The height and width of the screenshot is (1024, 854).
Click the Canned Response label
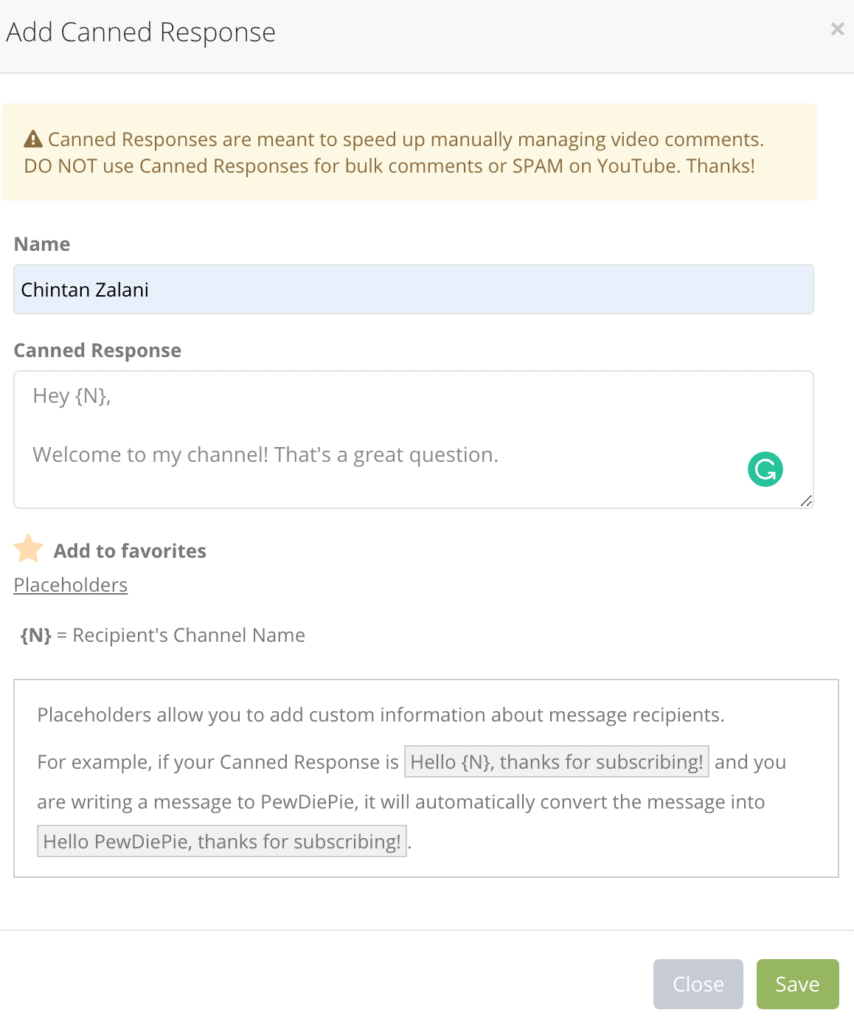[97, 350]
